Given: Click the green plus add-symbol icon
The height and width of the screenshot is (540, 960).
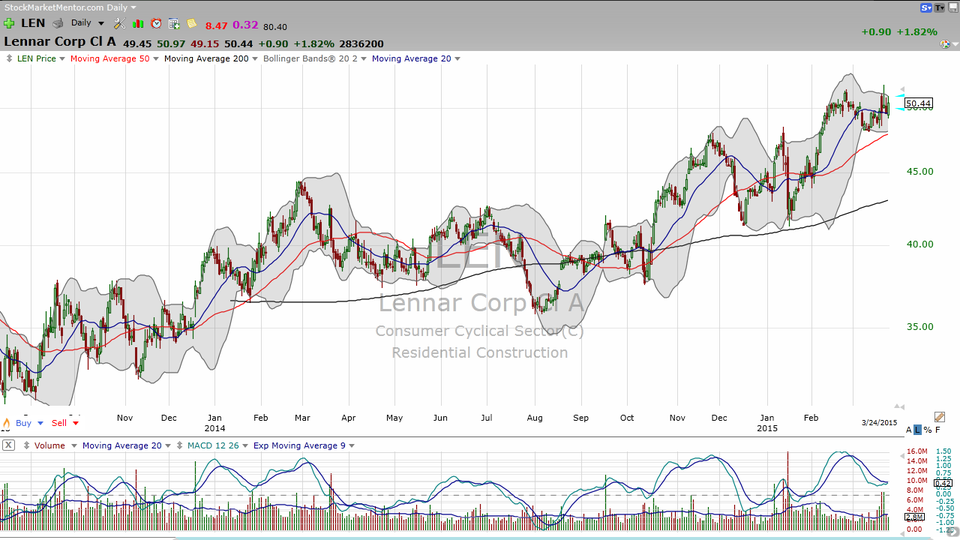Looking at the screenshot, I should click(9, 23).
